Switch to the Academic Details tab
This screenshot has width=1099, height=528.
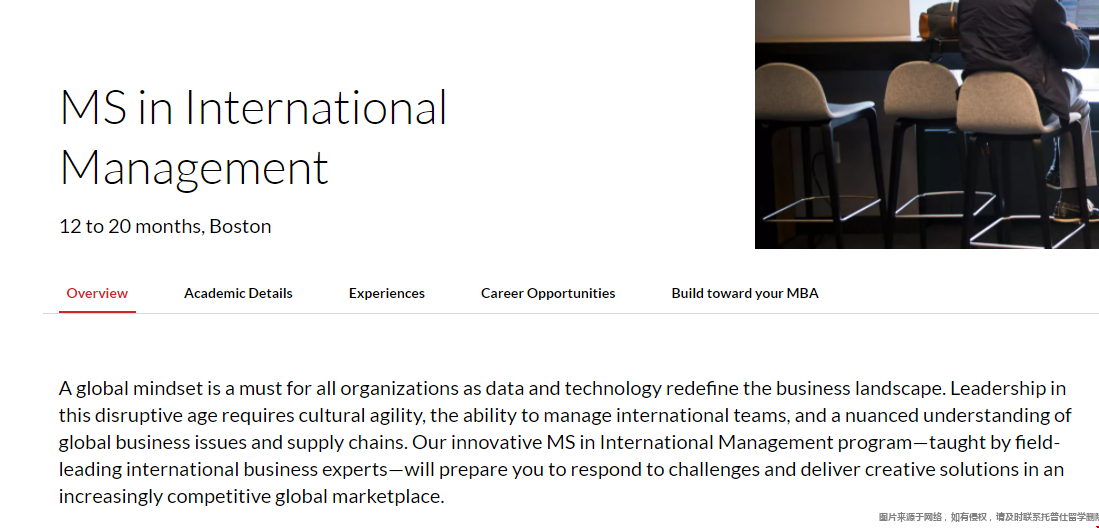(x=238, y=293)
